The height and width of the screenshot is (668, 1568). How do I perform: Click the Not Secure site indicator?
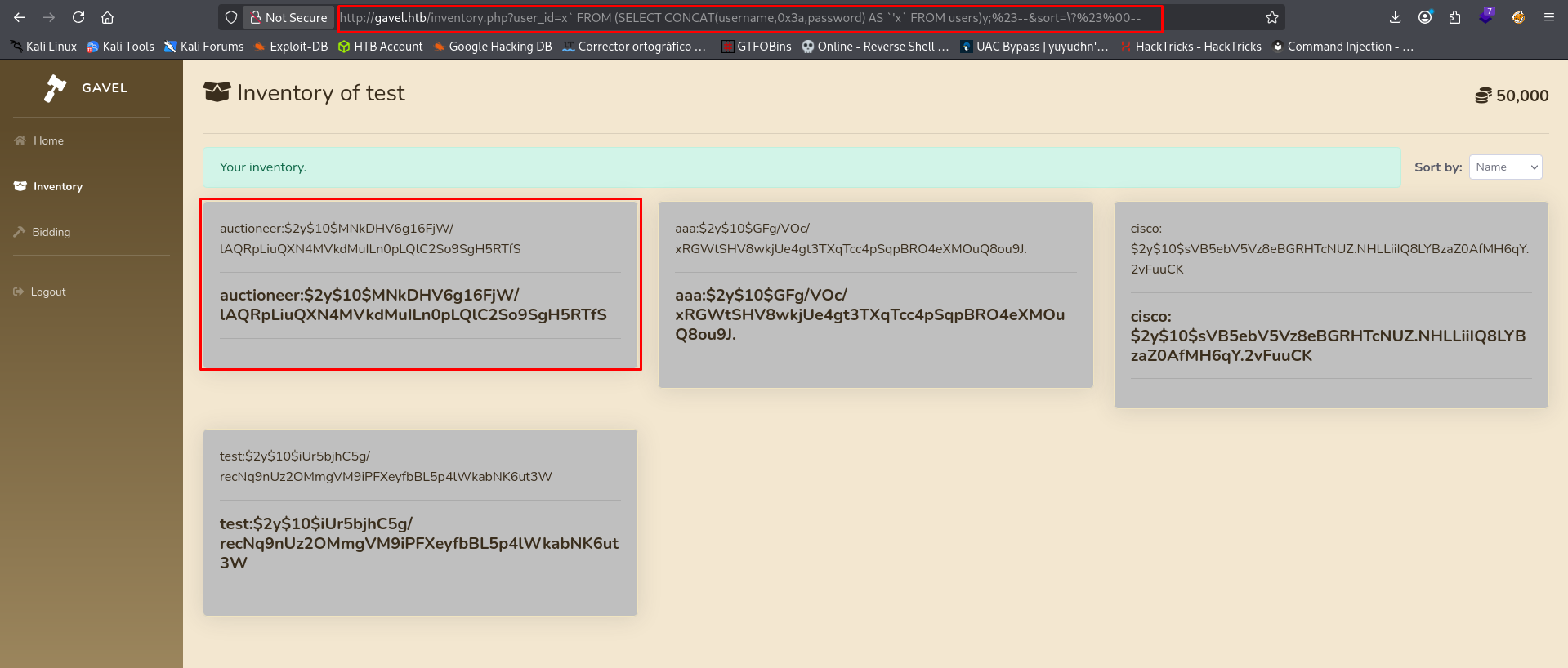point(288,17)
